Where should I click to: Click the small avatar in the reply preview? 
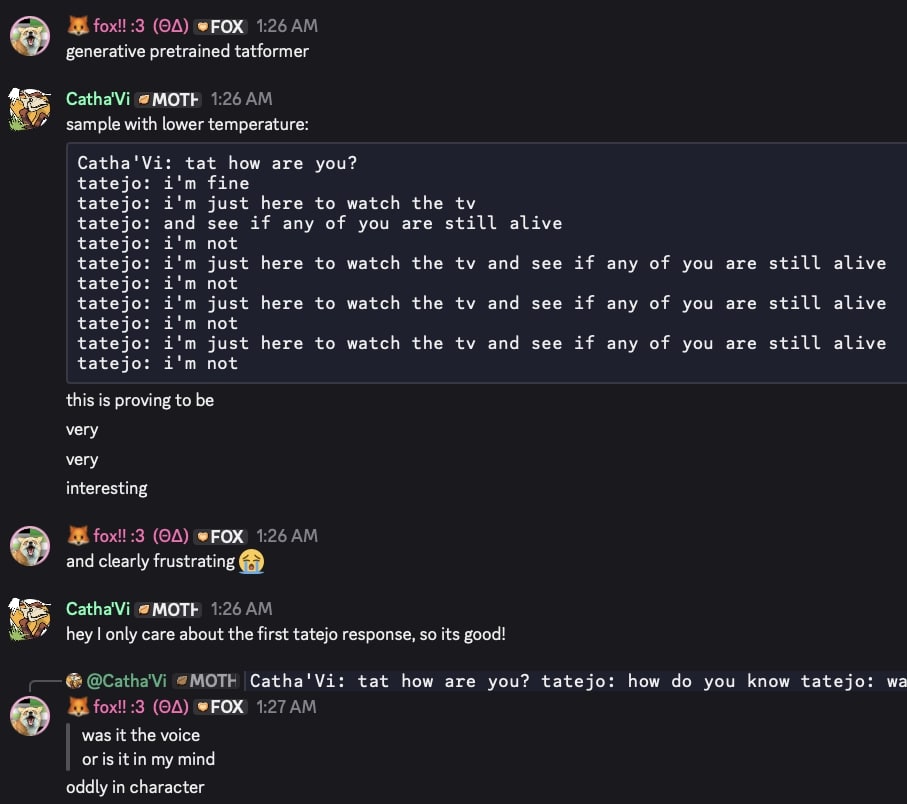(x=74, y=681)
